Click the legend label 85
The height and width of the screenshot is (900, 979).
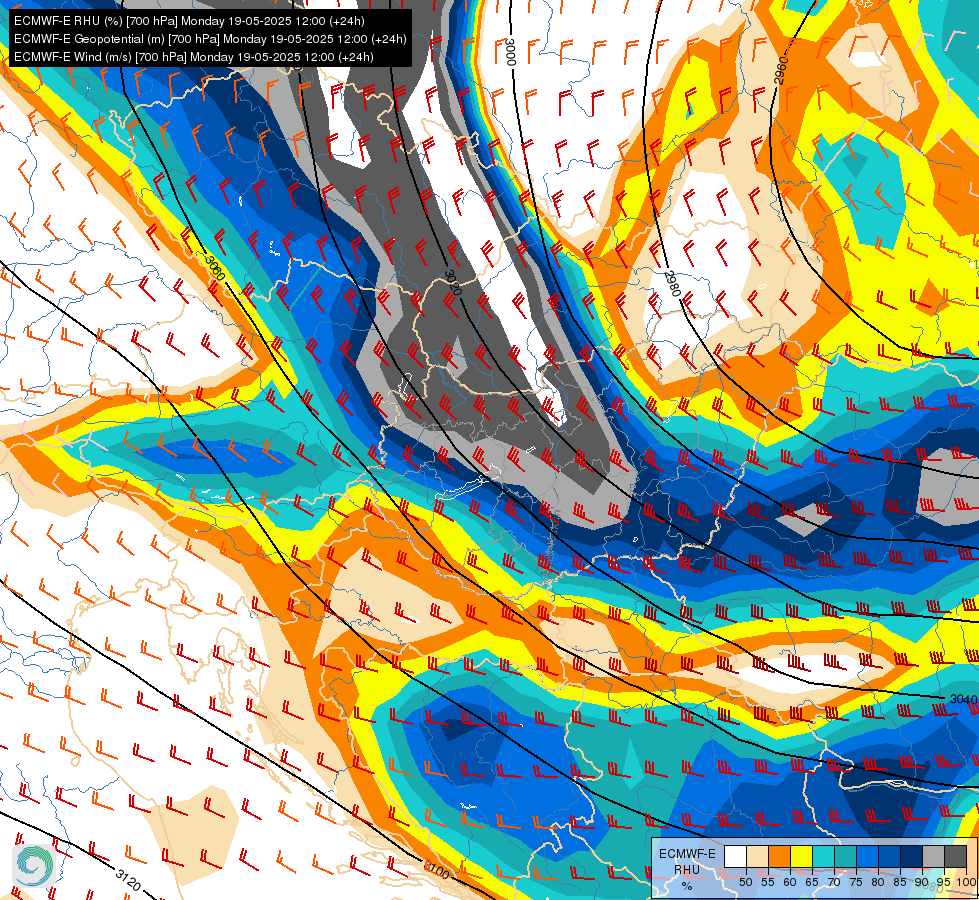tap(900, 883)
